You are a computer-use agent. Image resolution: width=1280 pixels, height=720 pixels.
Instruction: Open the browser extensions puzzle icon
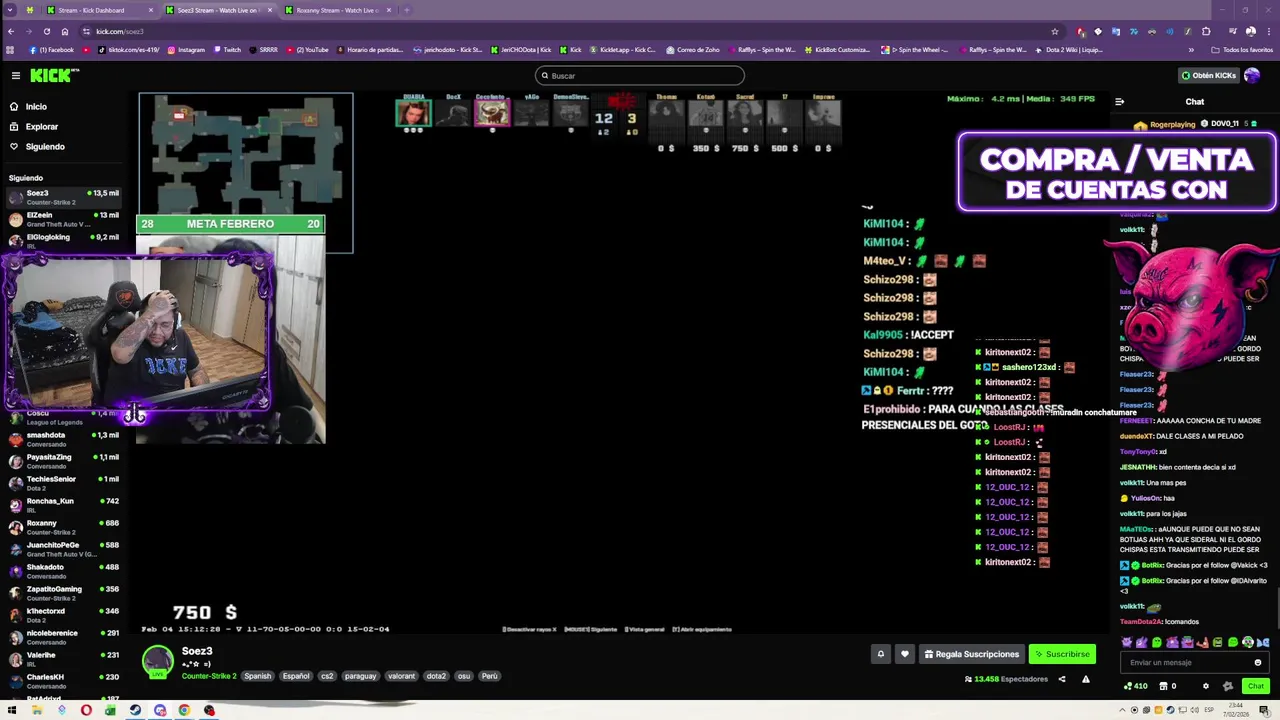1206,31
